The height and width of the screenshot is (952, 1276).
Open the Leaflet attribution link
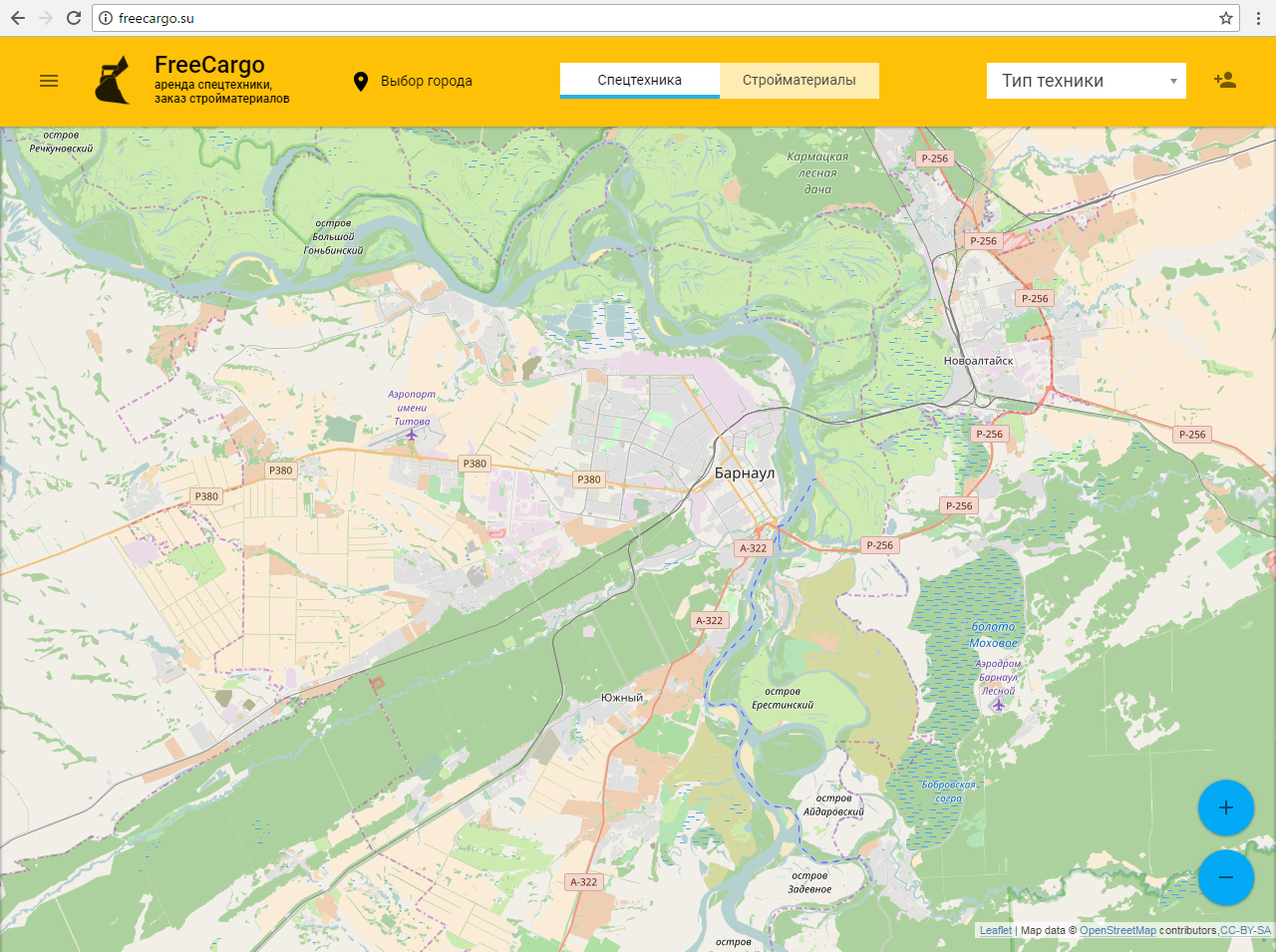pyautogui.click(x=995, y=931)
